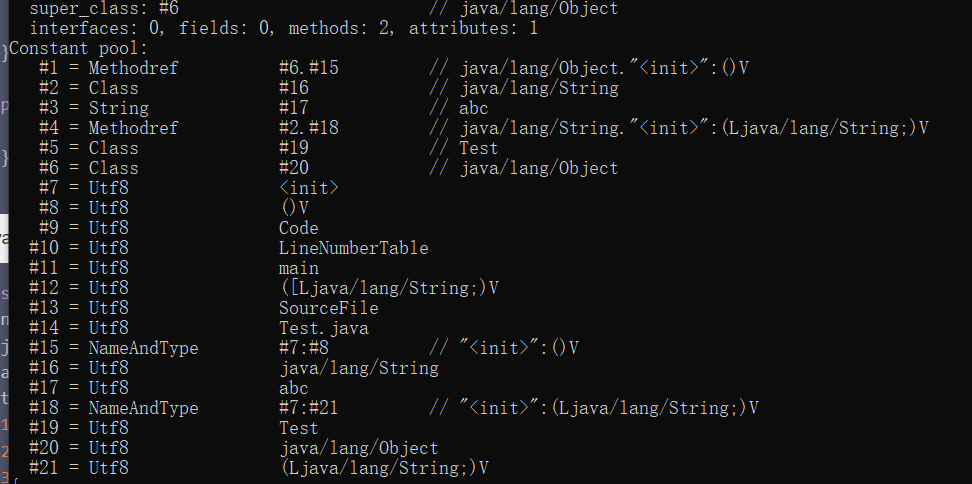Screen dimensions: 972x484
Task: Click the '#17 = Utf8' entry label
Action: tap(78, 388)
